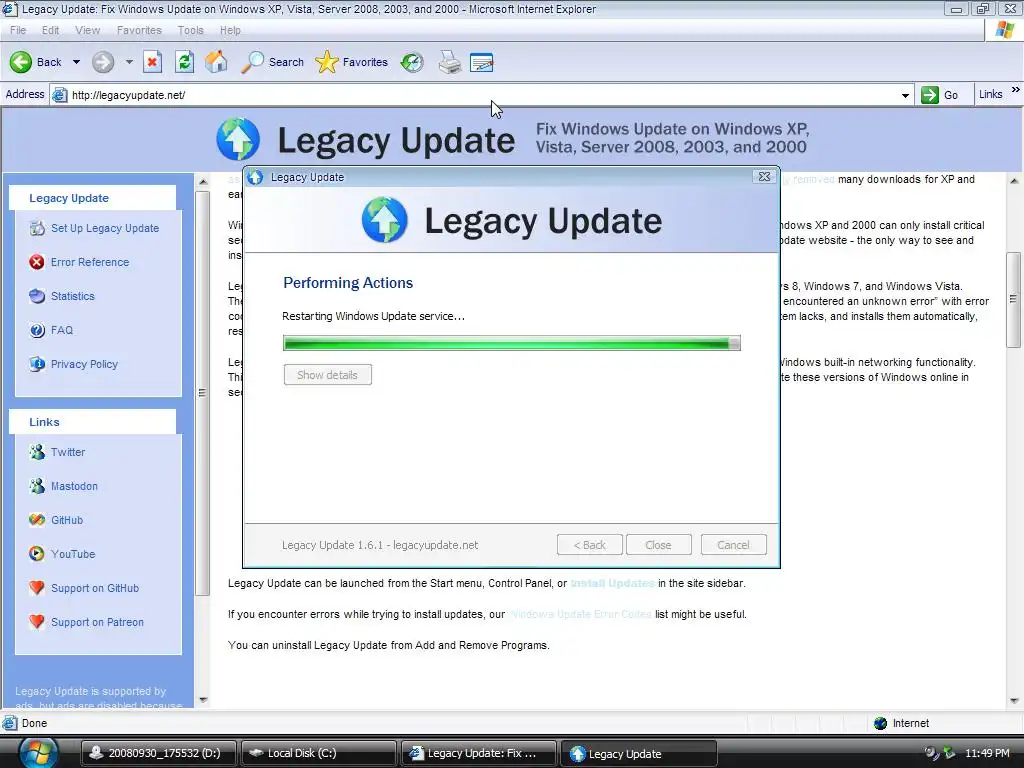Click the Cancel button in the Legacy Update dialog
This screenshot has height=768, width=1024.
pos(733,545)
